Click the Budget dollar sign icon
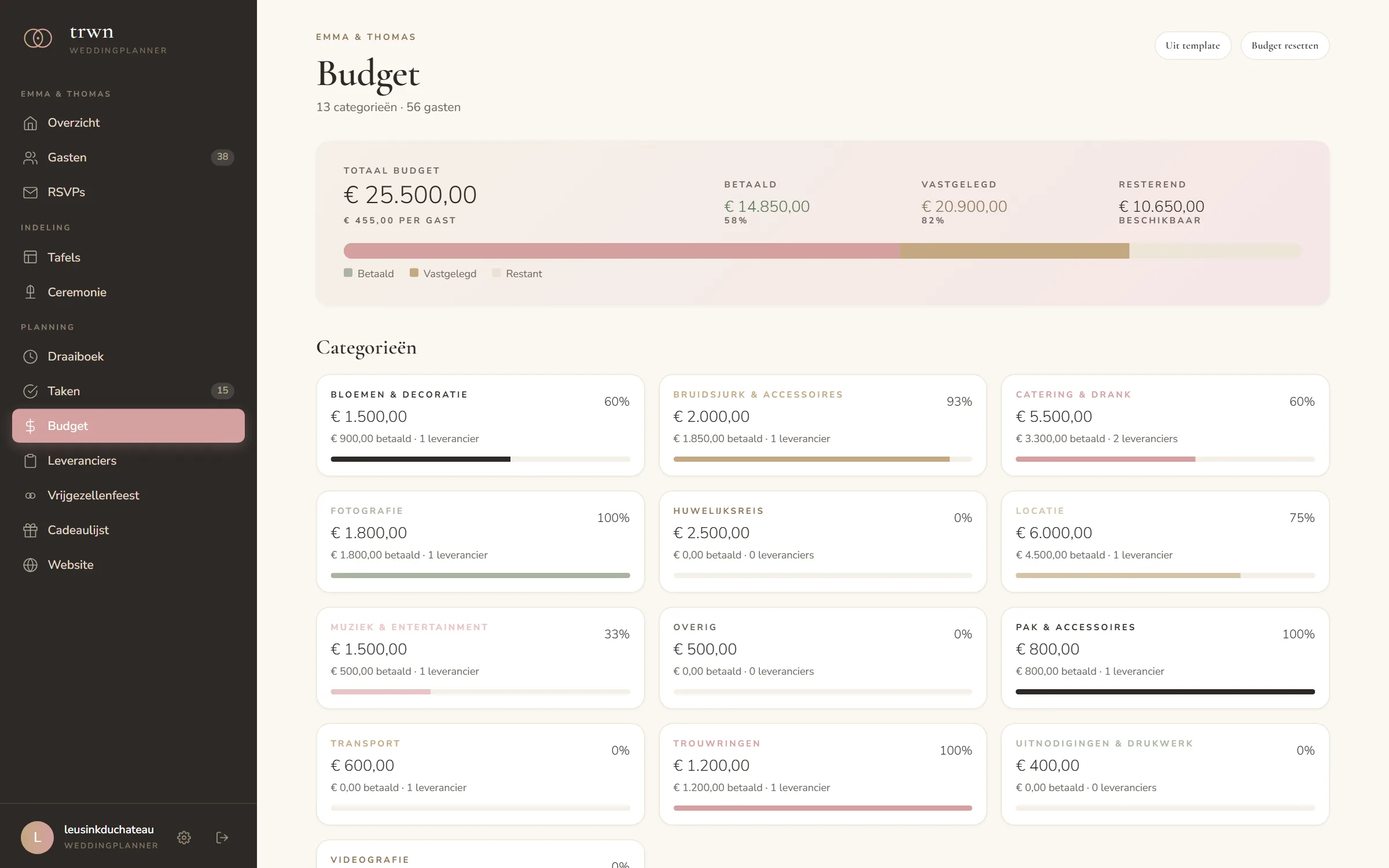Image resolution: width=1389 pixels, height=868 pixels. 30,426
